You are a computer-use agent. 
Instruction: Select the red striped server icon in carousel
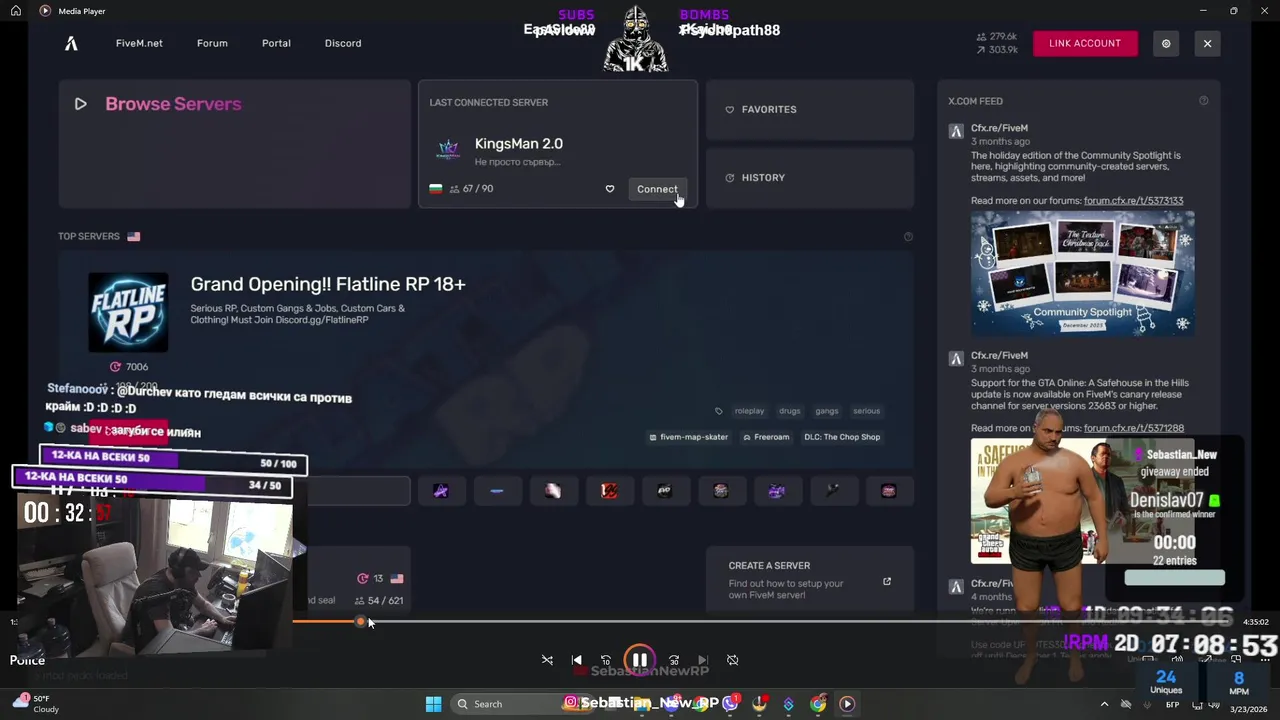(609, 491)
